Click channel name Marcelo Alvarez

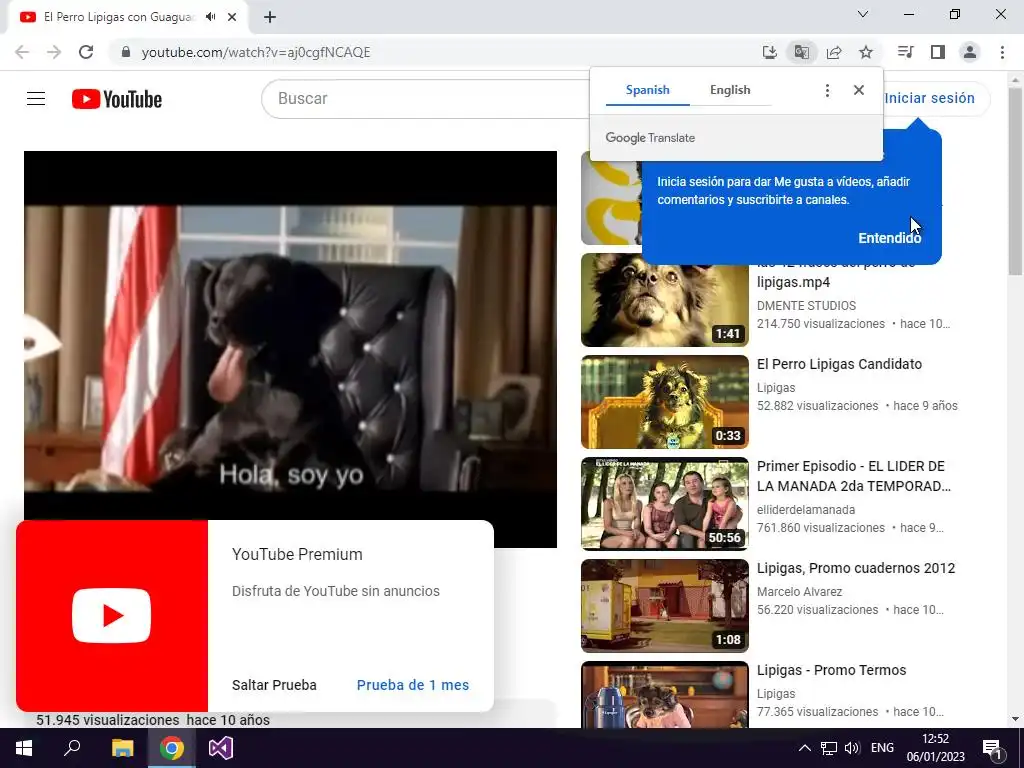click(x=799, y=592)
